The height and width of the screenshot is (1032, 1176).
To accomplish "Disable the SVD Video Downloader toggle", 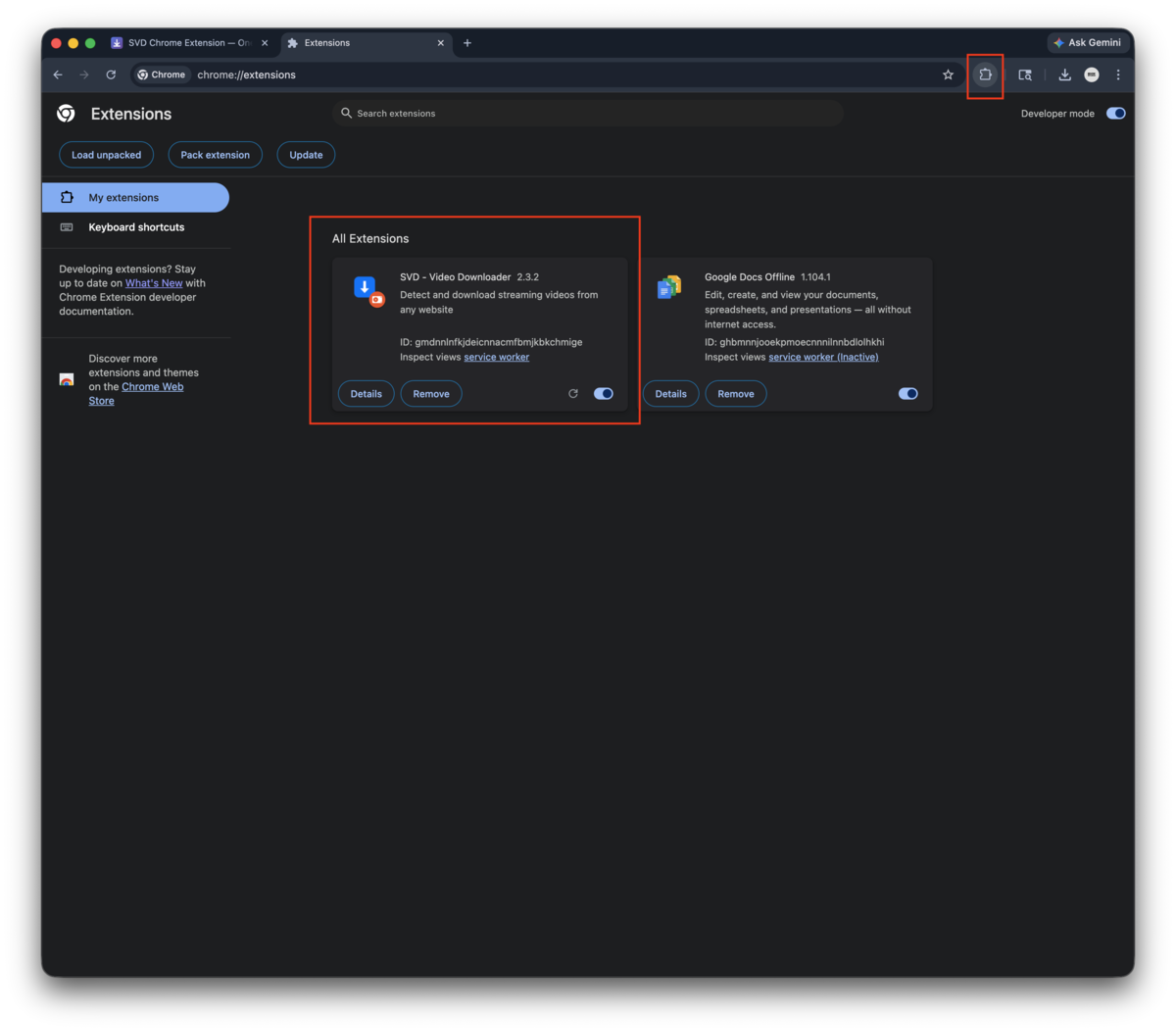I will pyautogui.click(x=604, y=394).
